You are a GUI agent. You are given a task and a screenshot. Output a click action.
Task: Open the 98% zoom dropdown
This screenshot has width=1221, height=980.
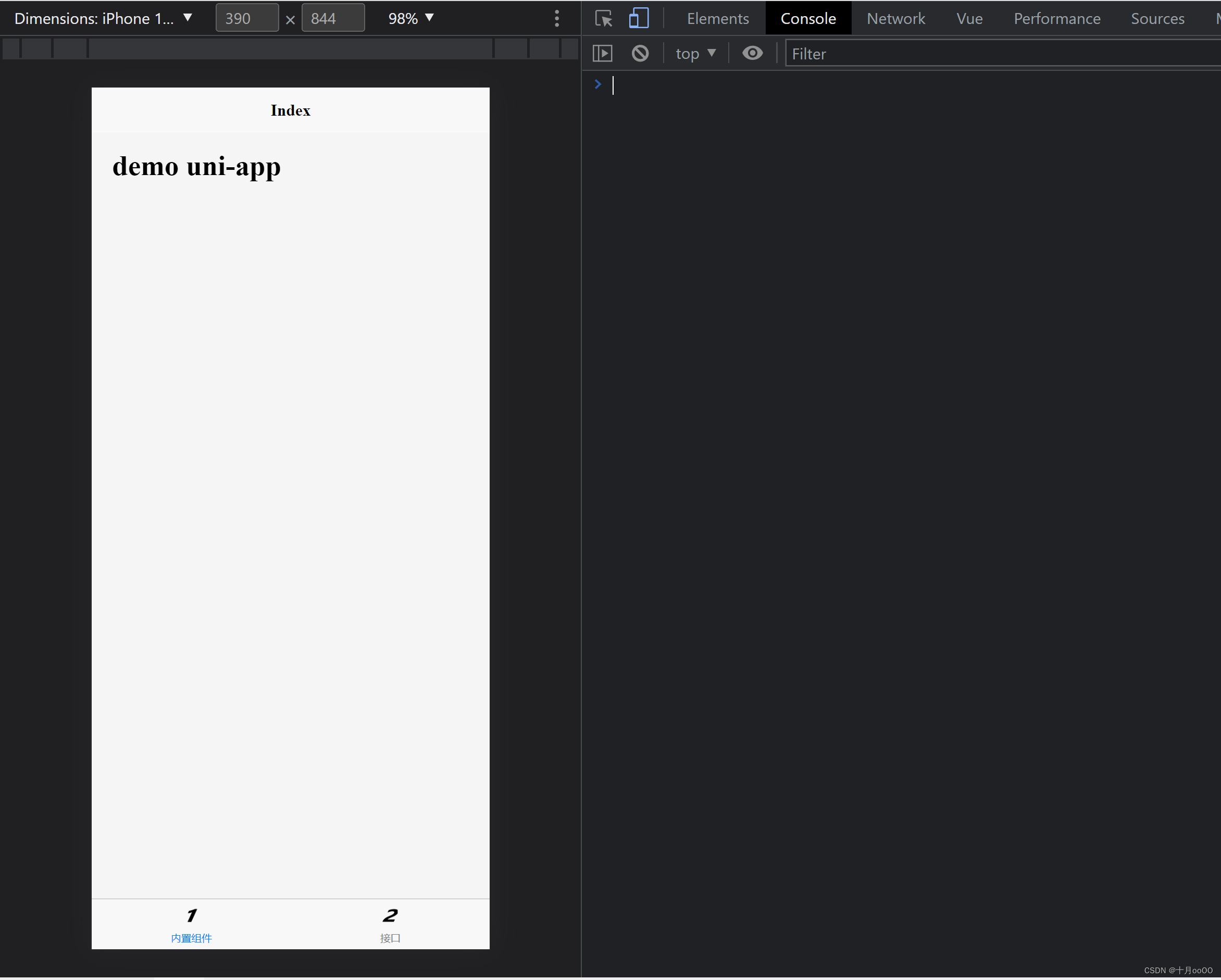pos(411,19)
